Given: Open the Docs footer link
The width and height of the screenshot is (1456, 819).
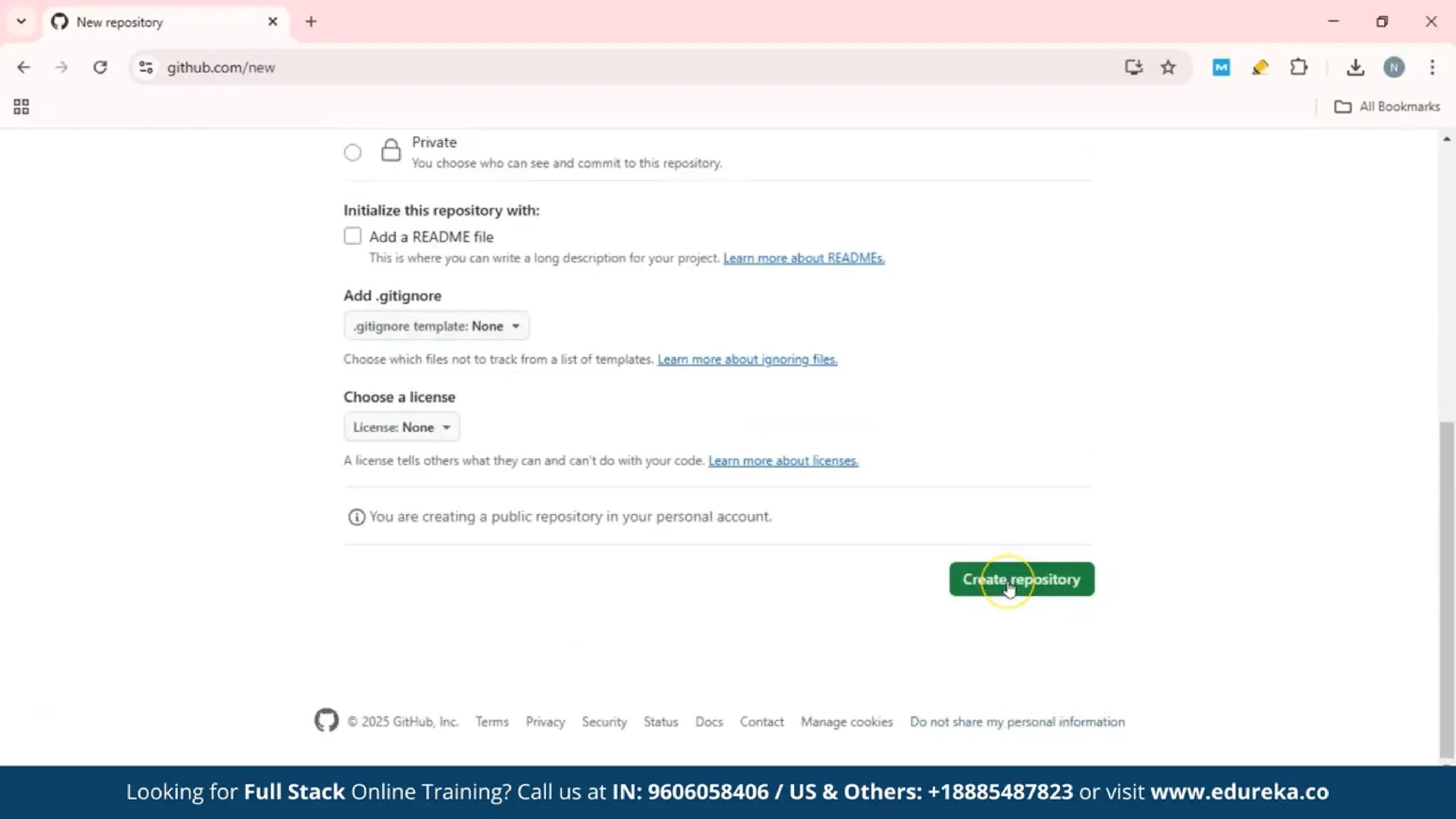Looking at the screenshot, I should point(709,722).
